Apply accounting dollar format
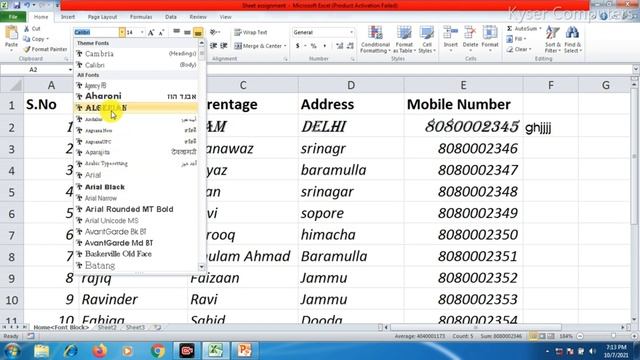Image resolution: width=640 pixels, height=360 pixels. pyautogui.click(x=298, y=46)
